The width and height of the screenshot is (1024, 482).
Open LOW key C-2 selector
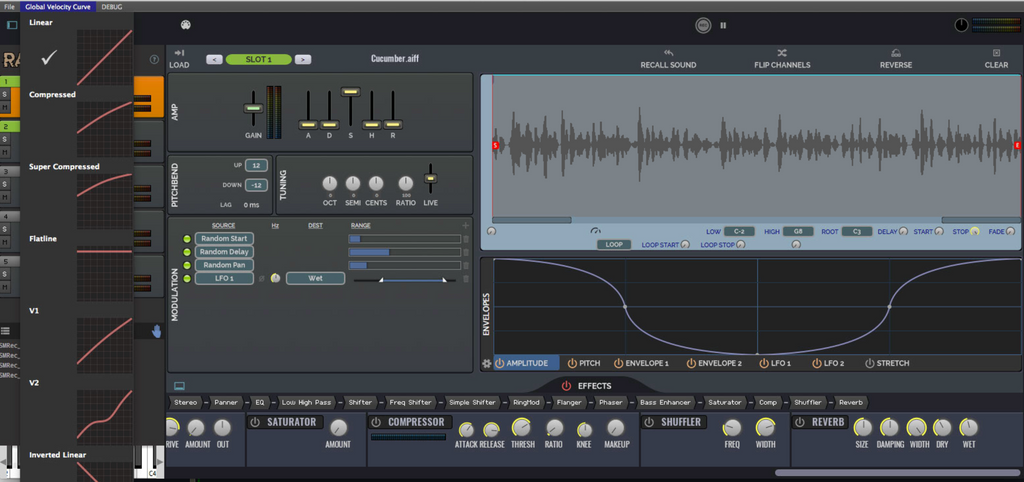pyautogui.click(x=739, y=231)
